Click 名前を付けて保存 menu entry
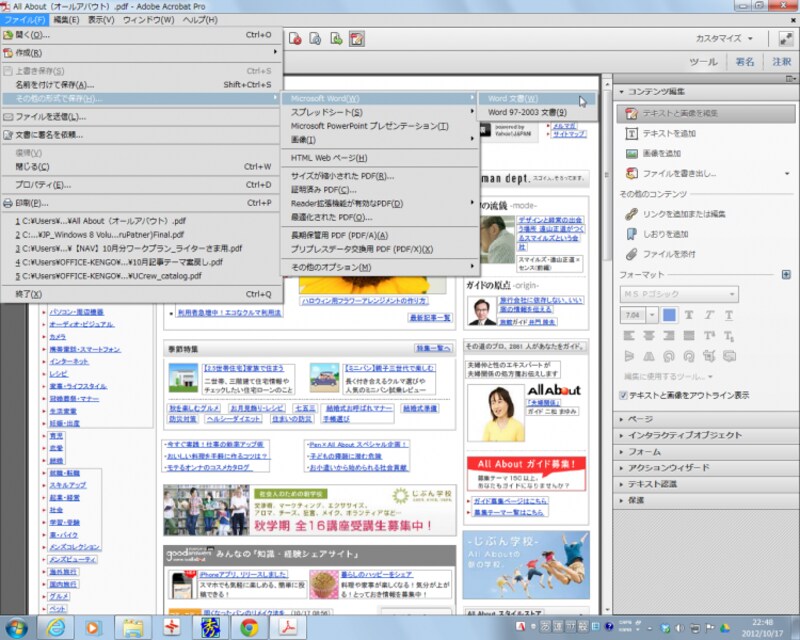This screenshot has height=640, width=800. (x=141, y=85)
